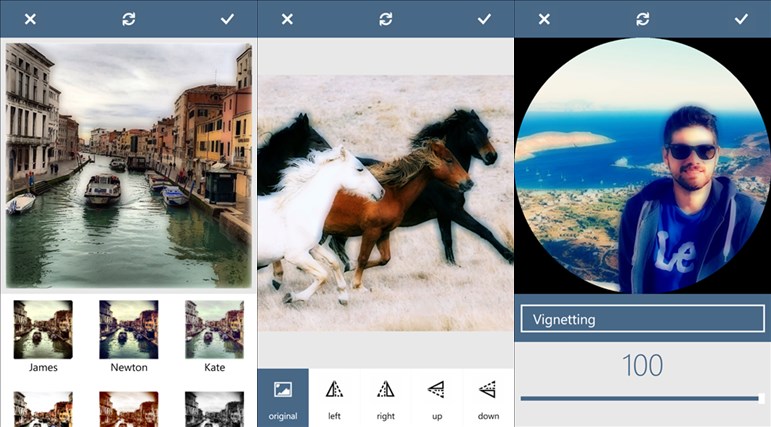Apply the Kate filter thumbnail
The width and height of the screenshot is (771, 427).
click(214, 330)
